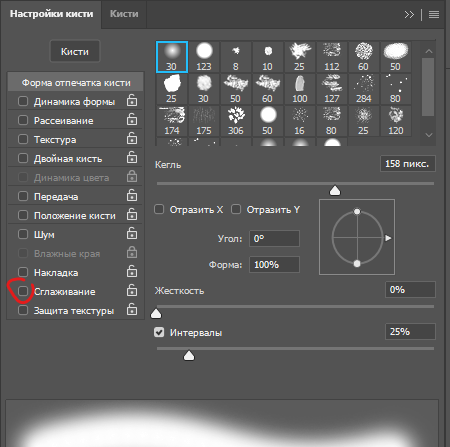Open the Текстура settings row
The width and height of the screenshot is (450, 447).
tap(75, 139)
